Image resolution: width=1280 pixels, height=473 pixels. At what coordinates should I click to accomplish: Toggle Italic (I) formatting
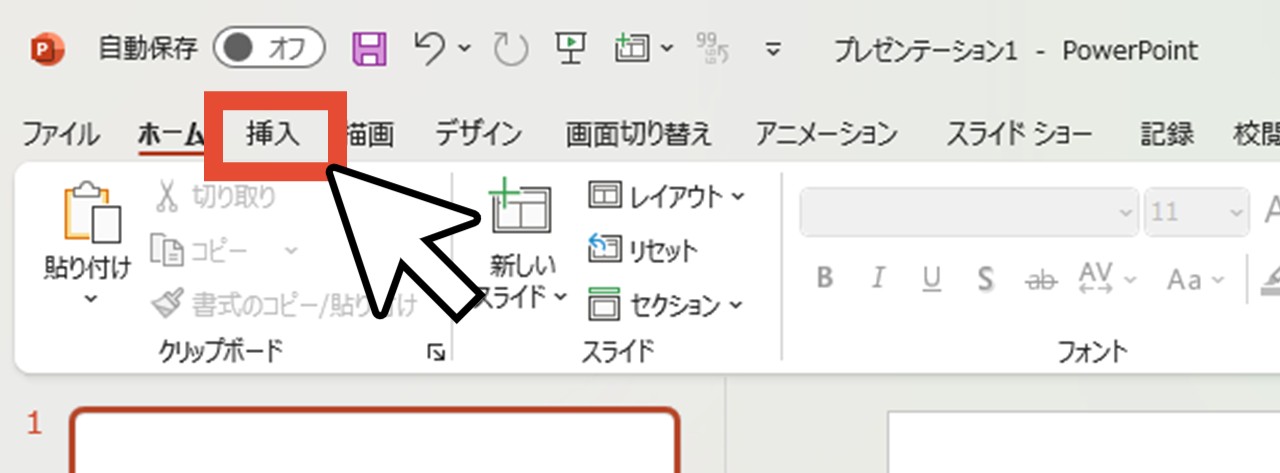tap(879, 279)
